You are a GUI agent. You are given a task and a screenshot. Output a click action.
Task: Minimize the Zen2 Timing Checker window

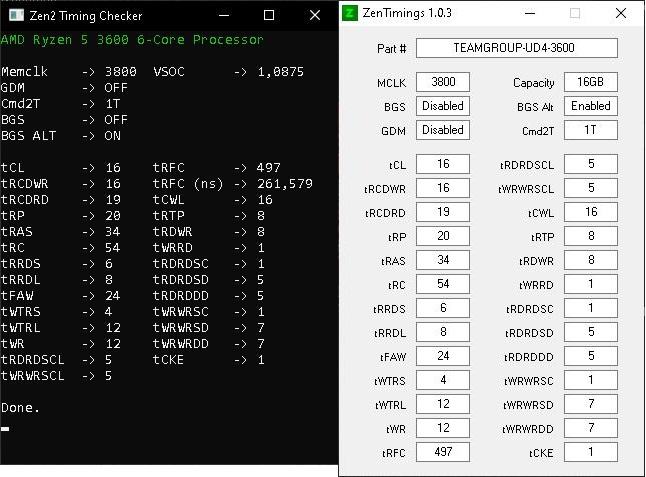pyautogui.click(x=224, y=16)
